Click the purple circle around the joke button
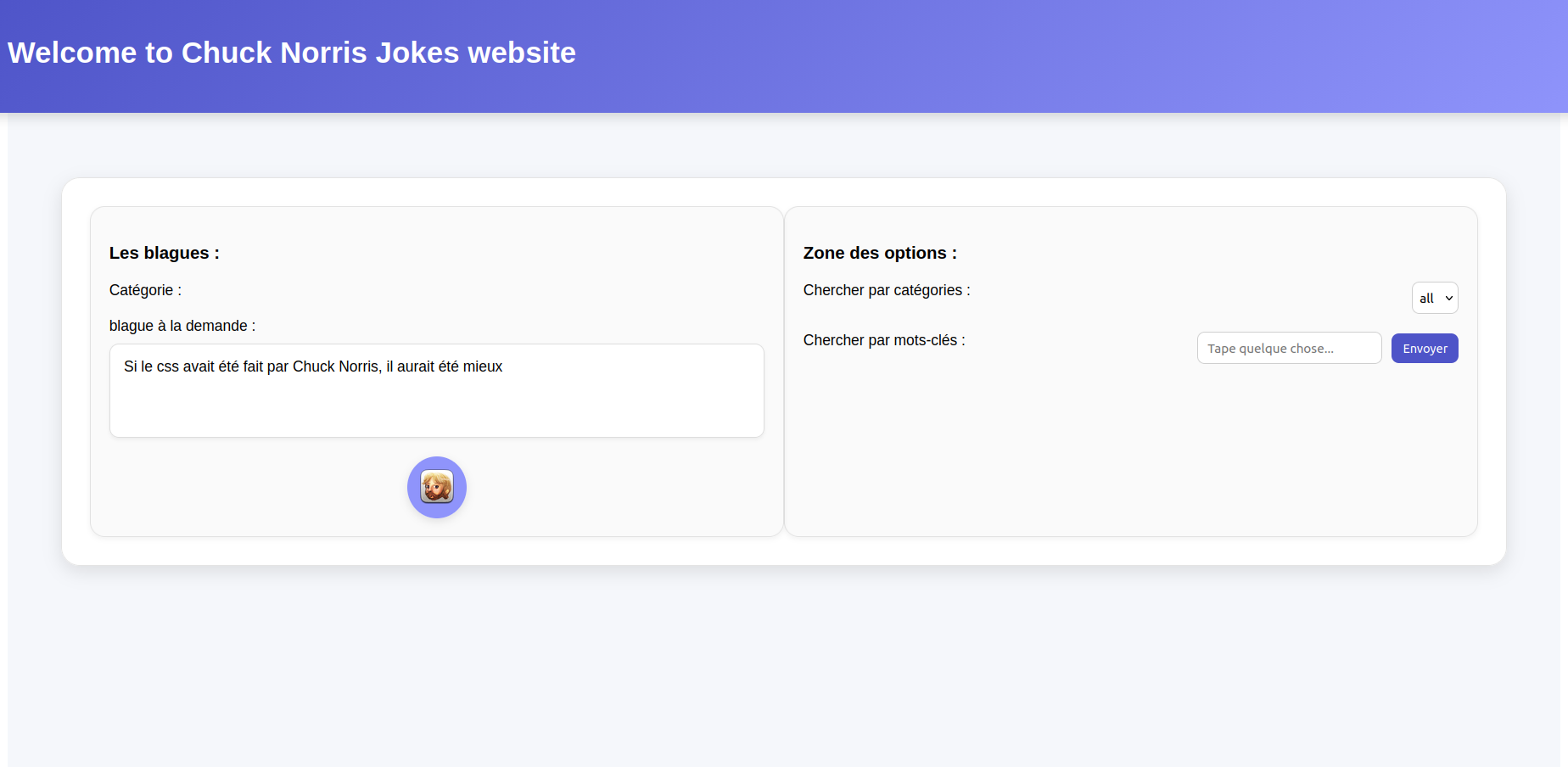 coord(437,487)
